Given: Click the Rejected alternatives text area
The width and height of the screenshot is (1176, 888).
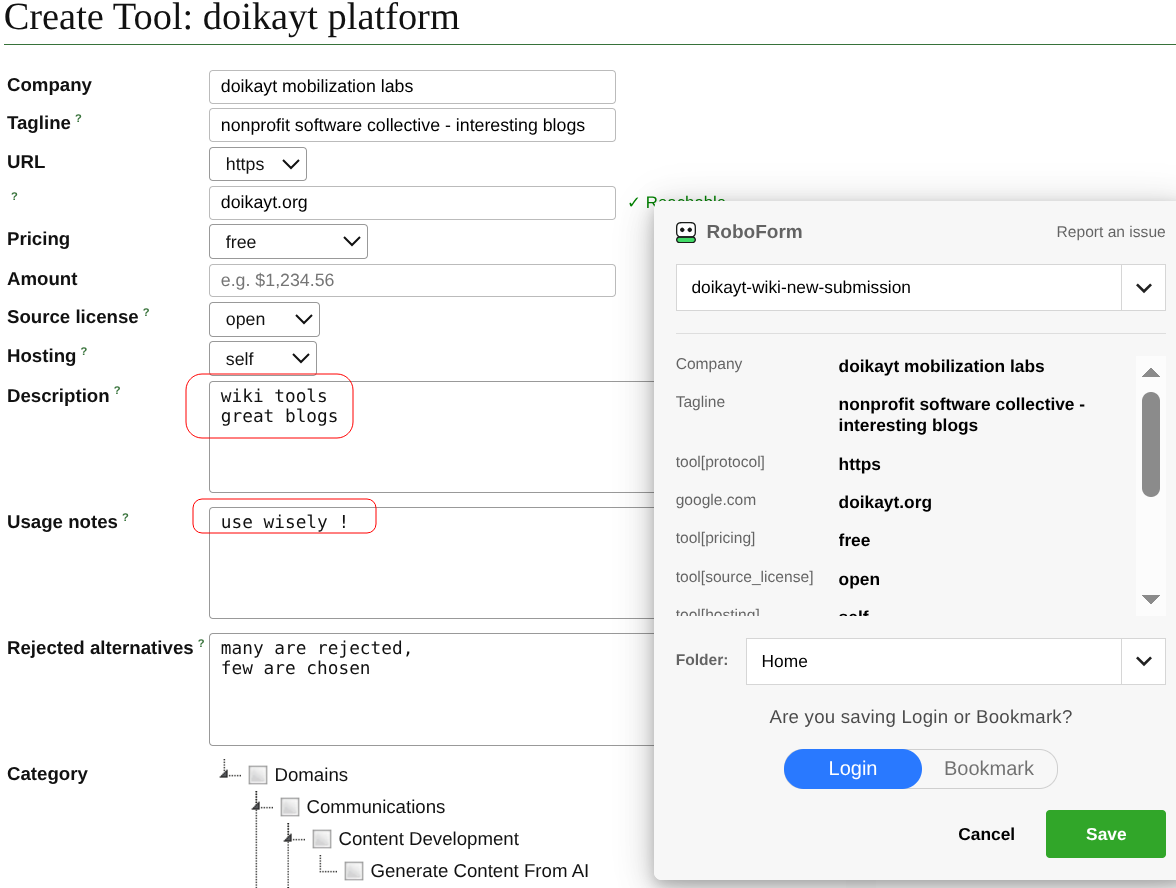Looking at the screenshot, I should click(431, 689).
